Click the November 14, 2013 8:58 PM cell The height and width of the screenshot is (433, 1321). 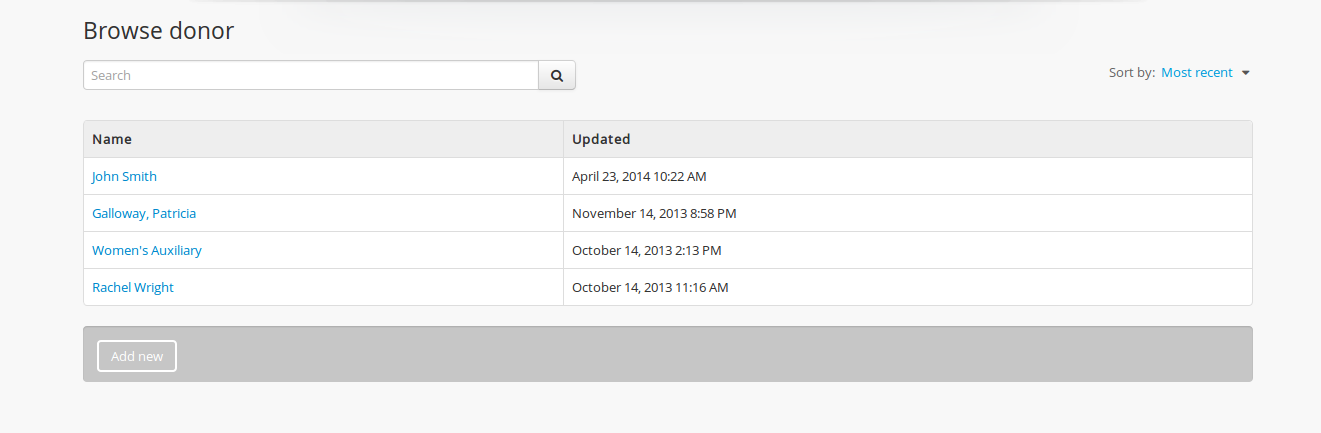click(654, 214)
